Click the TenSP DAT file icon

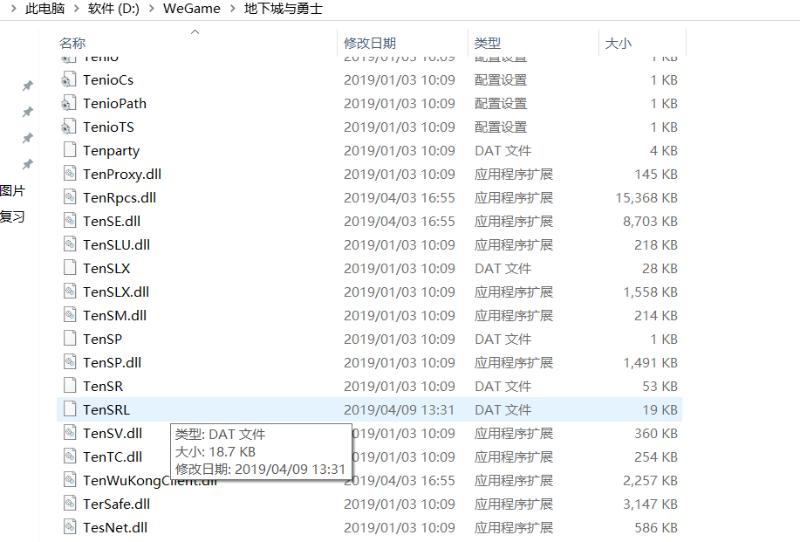(x=69, y=339)
